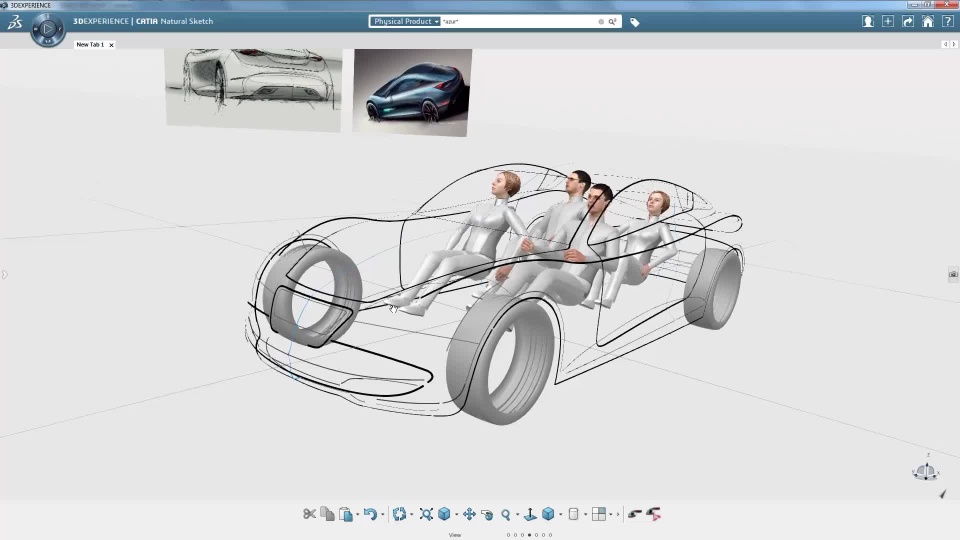This screenshot has height=540, width=960.
Task: Select the Zoom magnifier icon
Action: pos(506,514)
